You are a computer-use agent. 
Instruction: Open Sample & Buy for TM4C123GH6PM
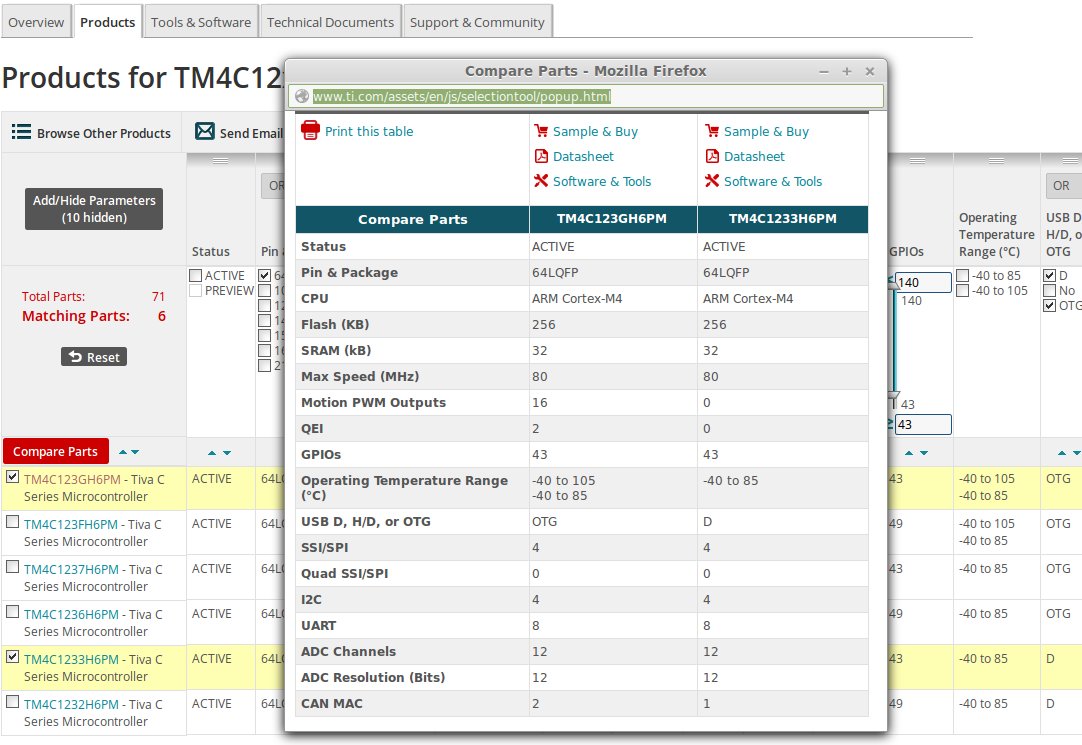595,131
